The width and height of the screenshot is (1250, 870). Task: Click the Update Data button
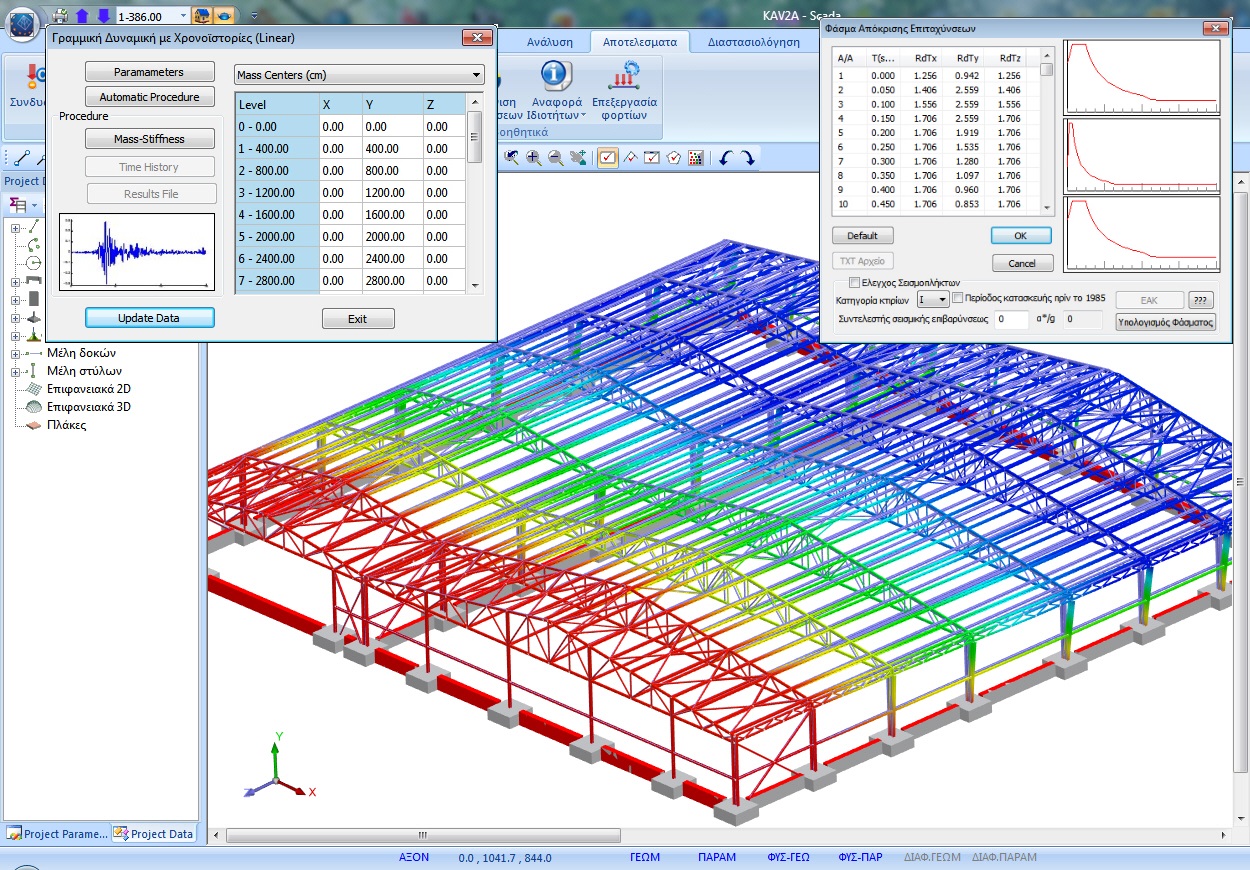tap(150, 318)
